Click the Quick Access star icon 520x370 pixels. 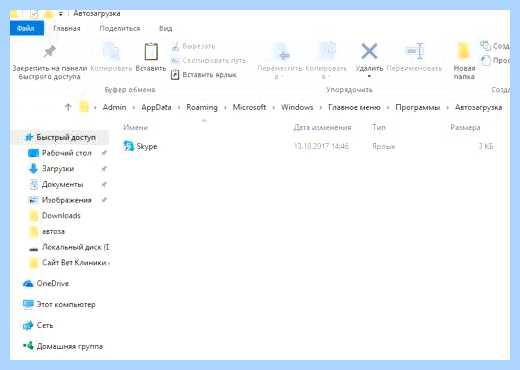coord(29,137)
